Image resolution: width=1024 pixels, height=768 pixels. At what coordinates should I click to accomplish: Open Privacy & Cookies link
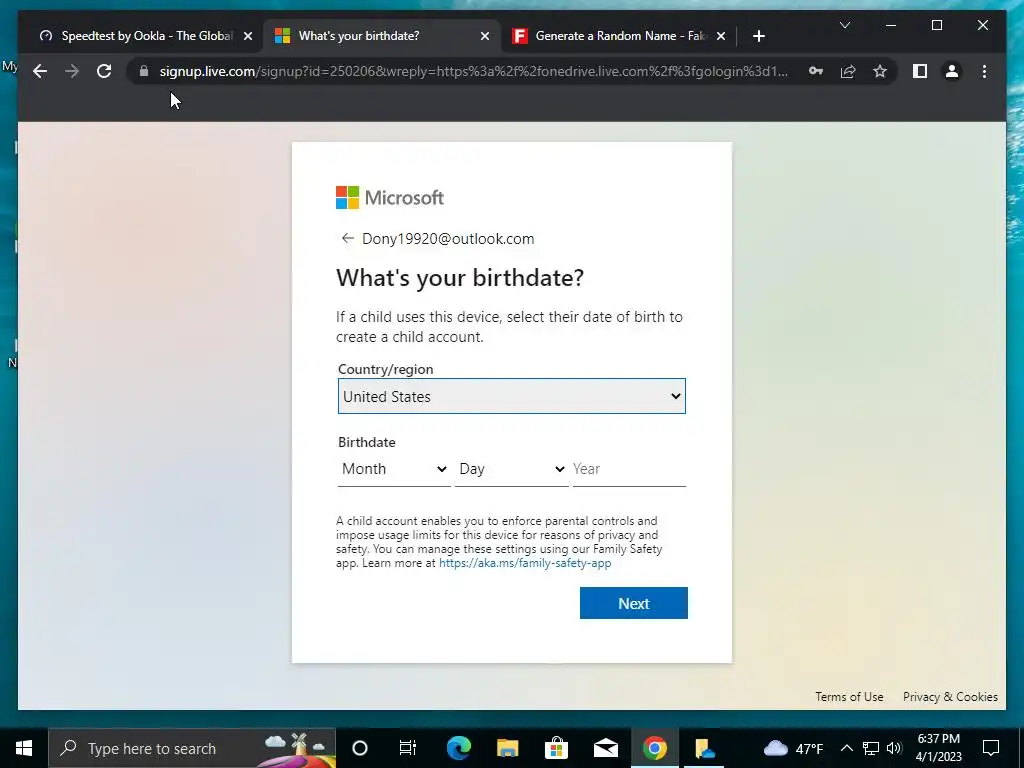950,697
